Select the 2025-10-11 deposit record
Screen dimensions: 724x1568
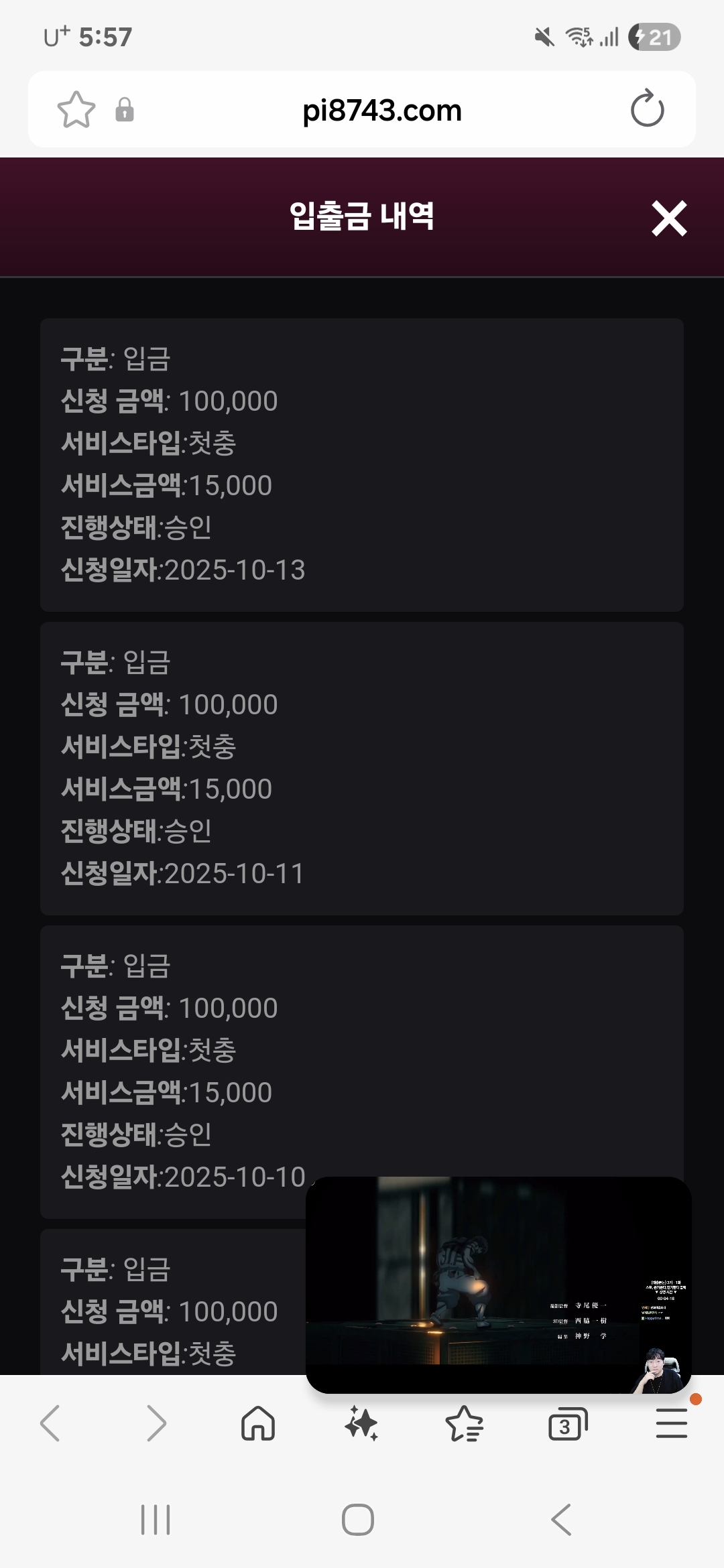tap(362, 768)
